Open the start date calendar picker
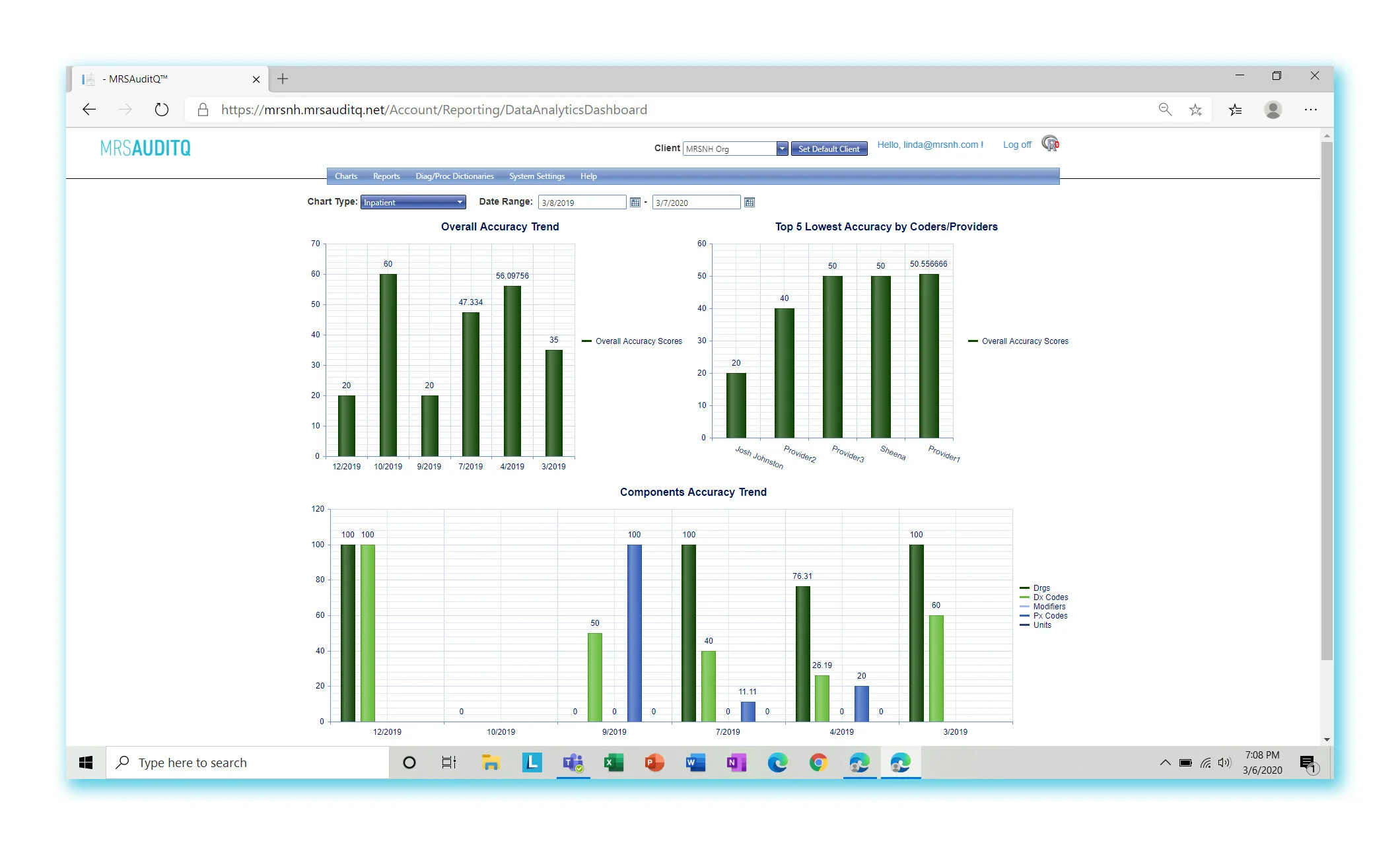1400x845 pixels. (635, 203)
